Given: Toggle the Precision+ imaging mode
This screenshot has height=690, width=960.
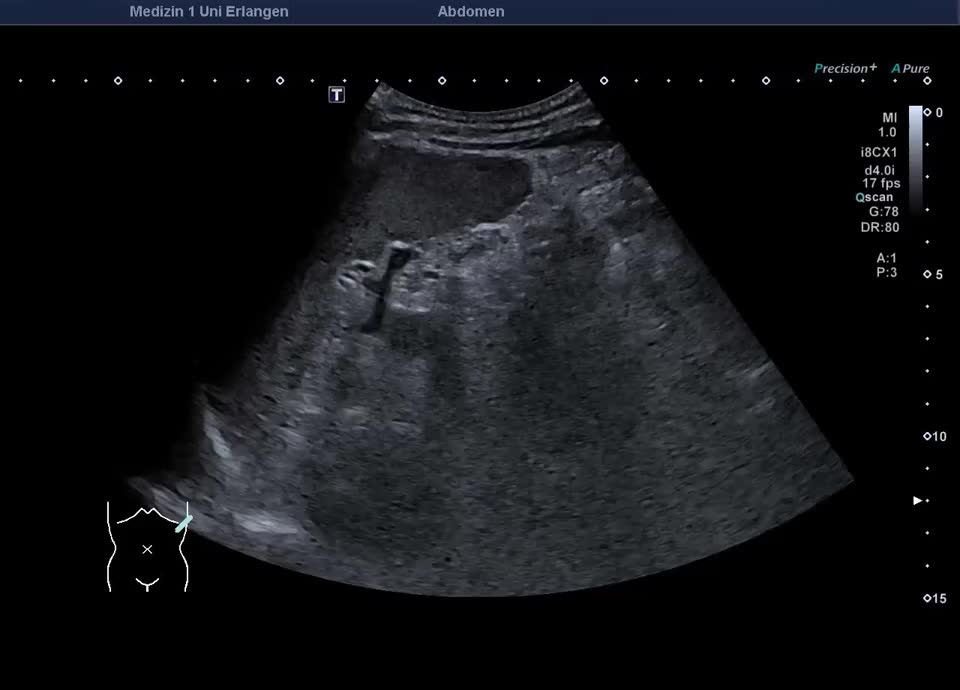Looking at the screenshot, I should tap(845, 69).
